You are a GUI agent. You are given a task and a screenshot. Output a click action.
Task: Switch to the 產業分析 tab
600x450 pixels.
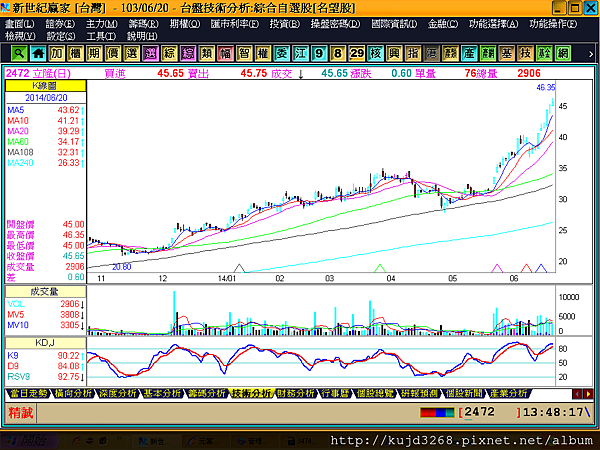tap(508, 393)
